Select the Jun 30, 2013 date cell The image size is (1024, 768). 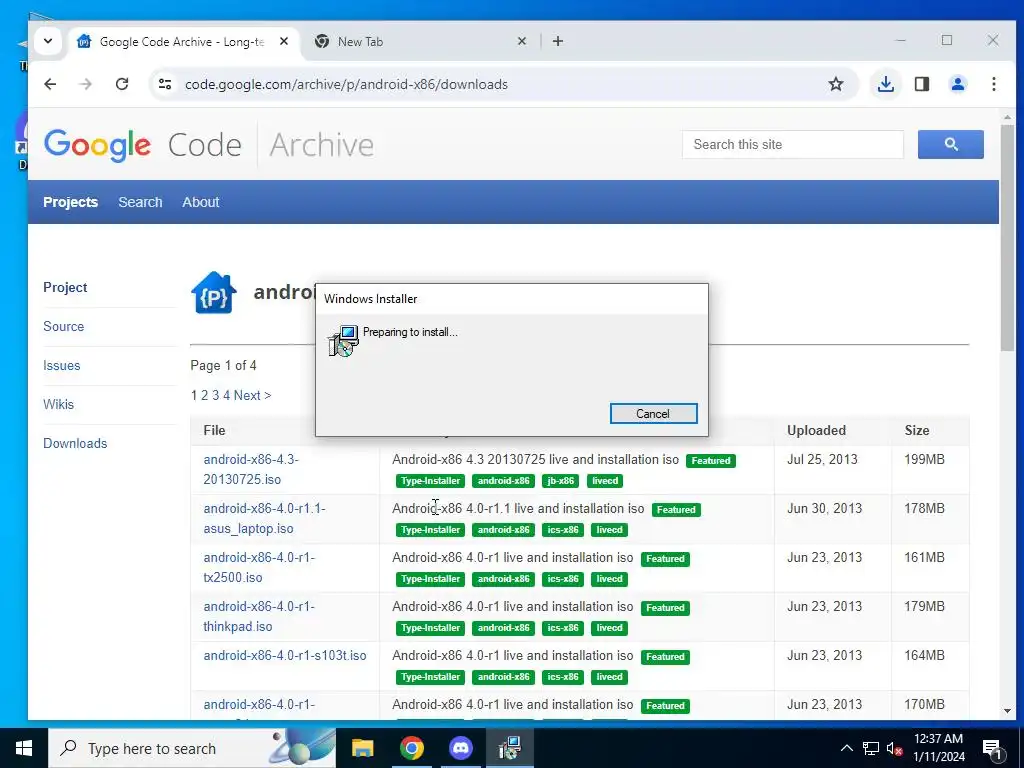pyautogui.click(x=824, y=509)
